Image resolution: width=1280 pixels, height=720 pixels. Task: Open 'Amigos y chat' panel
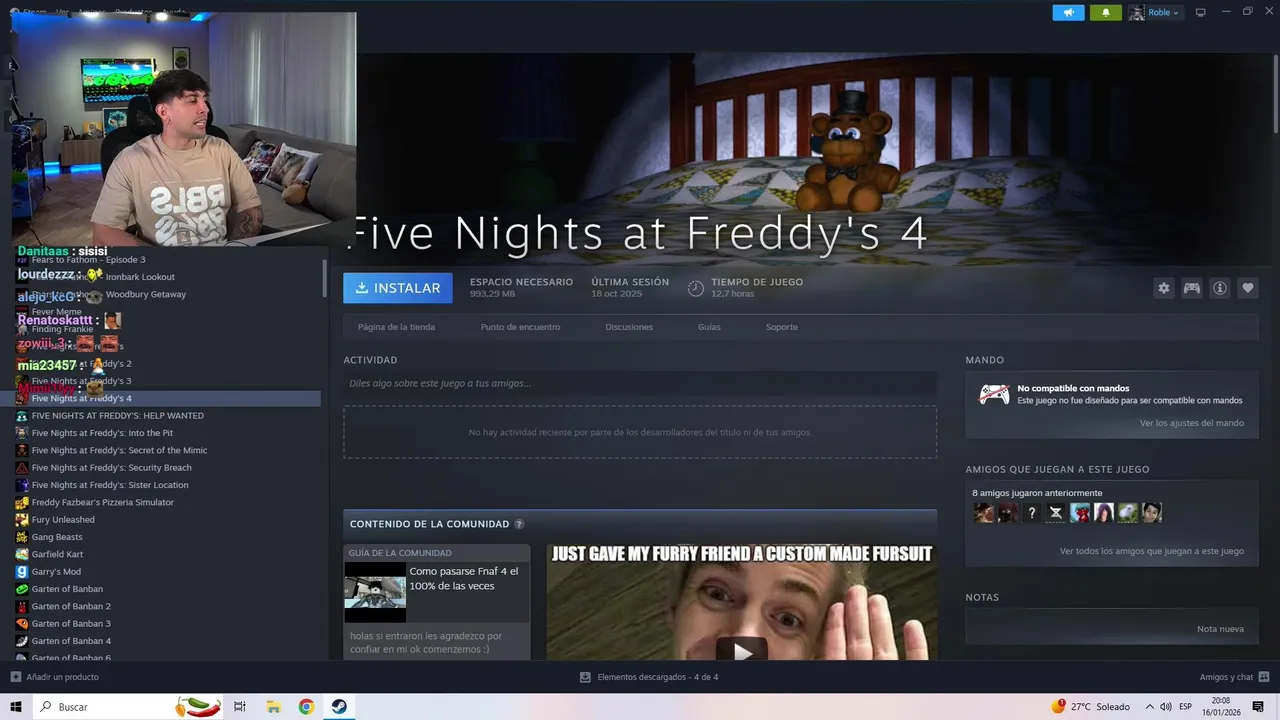(x=1234, y=677)
